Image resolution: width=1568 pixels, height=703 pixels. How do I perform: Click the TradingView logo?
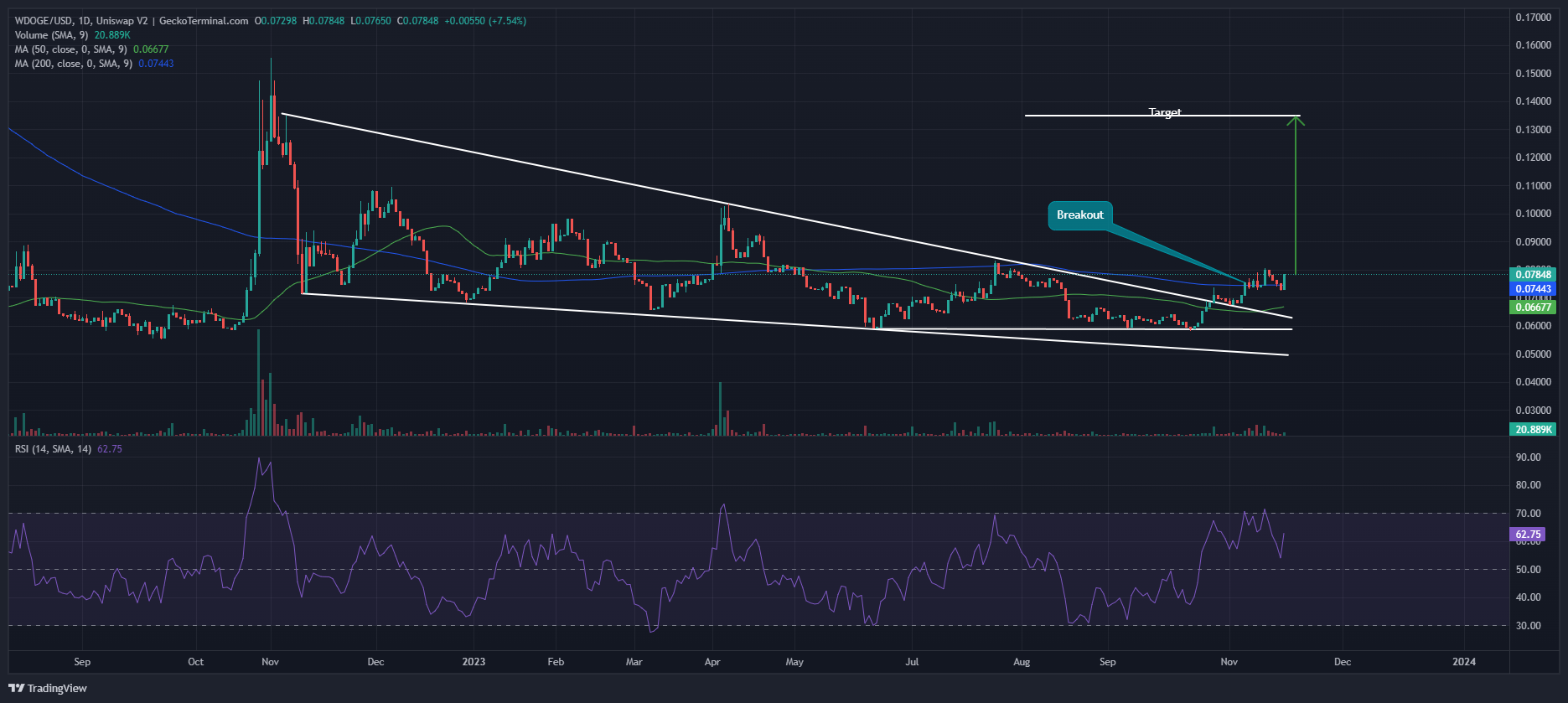coord(49,688)
